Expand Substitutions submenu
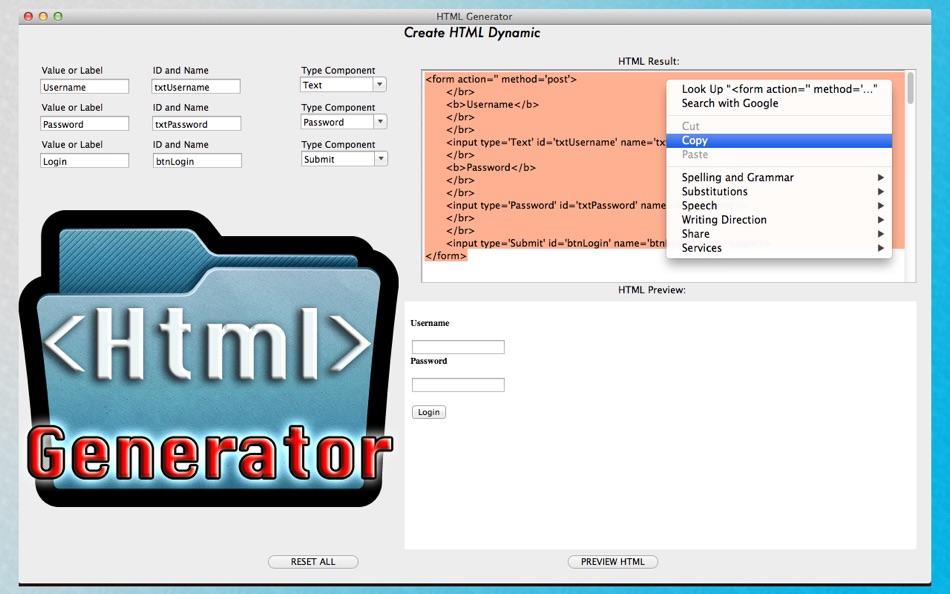Viewport: 950px width, 594px height. (x=779, y=191)
